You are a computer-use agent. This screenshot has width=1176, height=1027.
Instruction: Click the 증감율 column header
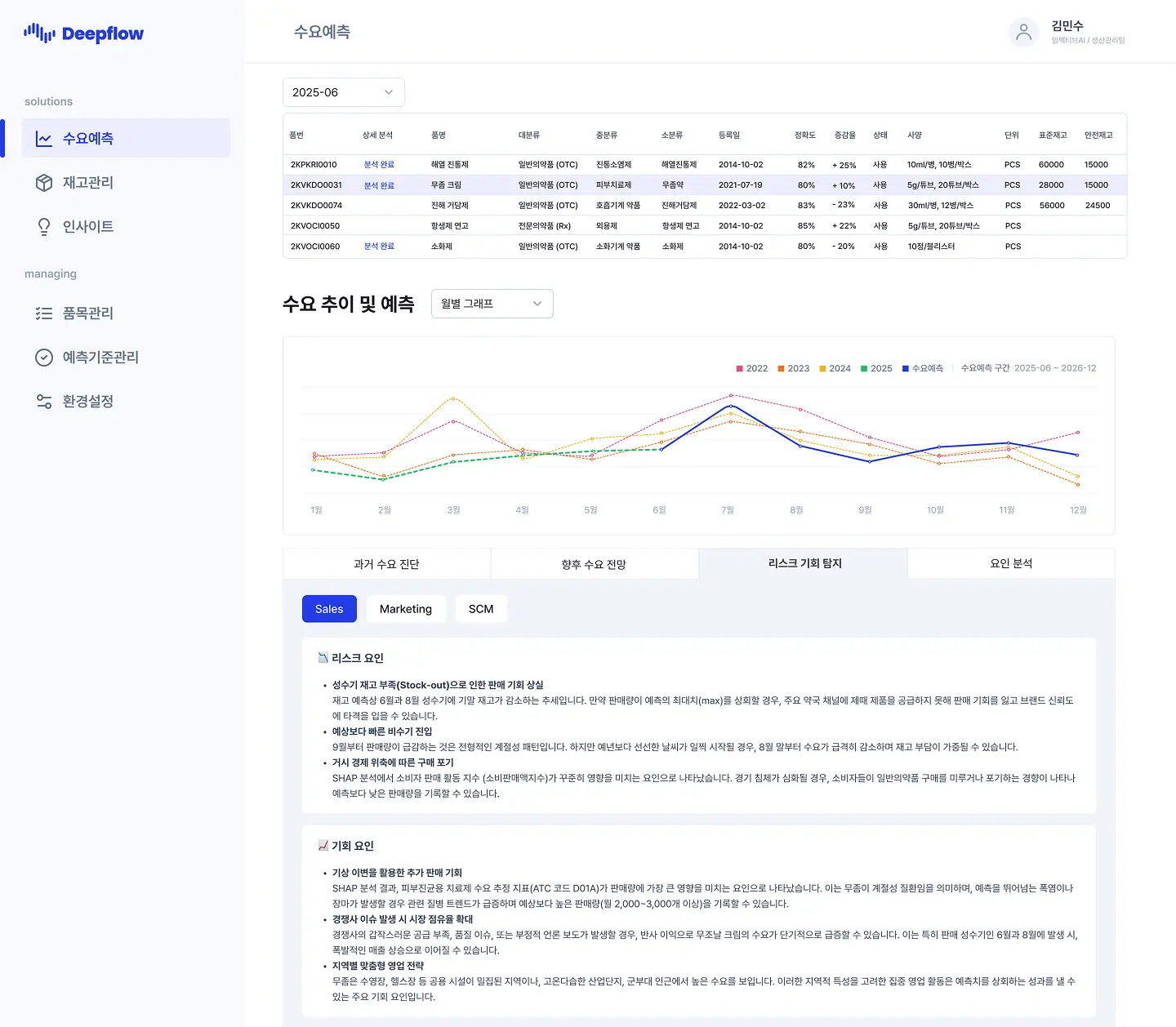[845, 136]
